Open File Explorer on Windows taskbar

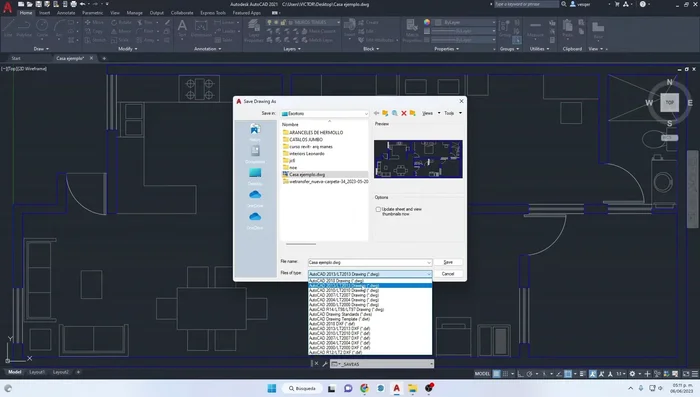412,388
